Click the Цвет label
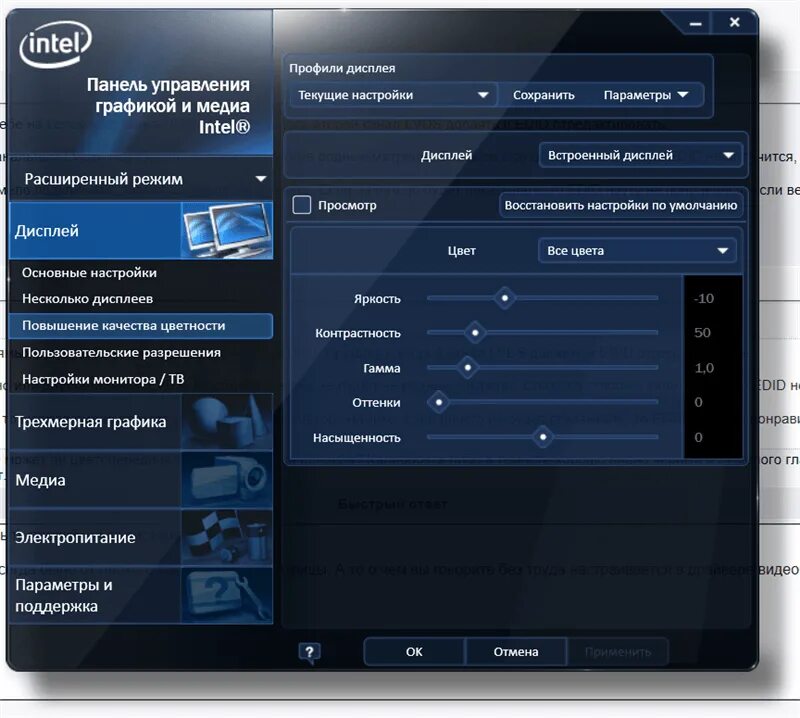The width and height of the screenshot is (800, 718). (461, 251)
